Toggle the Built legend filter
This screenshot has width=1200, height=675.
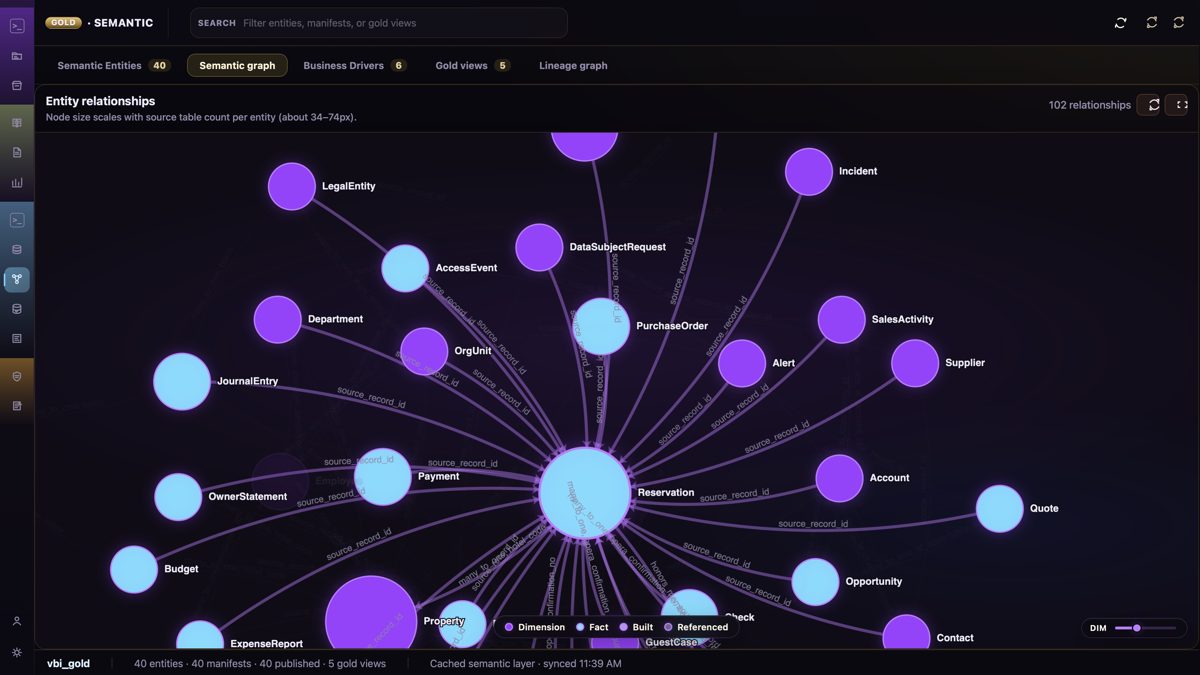[x=636, y=627]
